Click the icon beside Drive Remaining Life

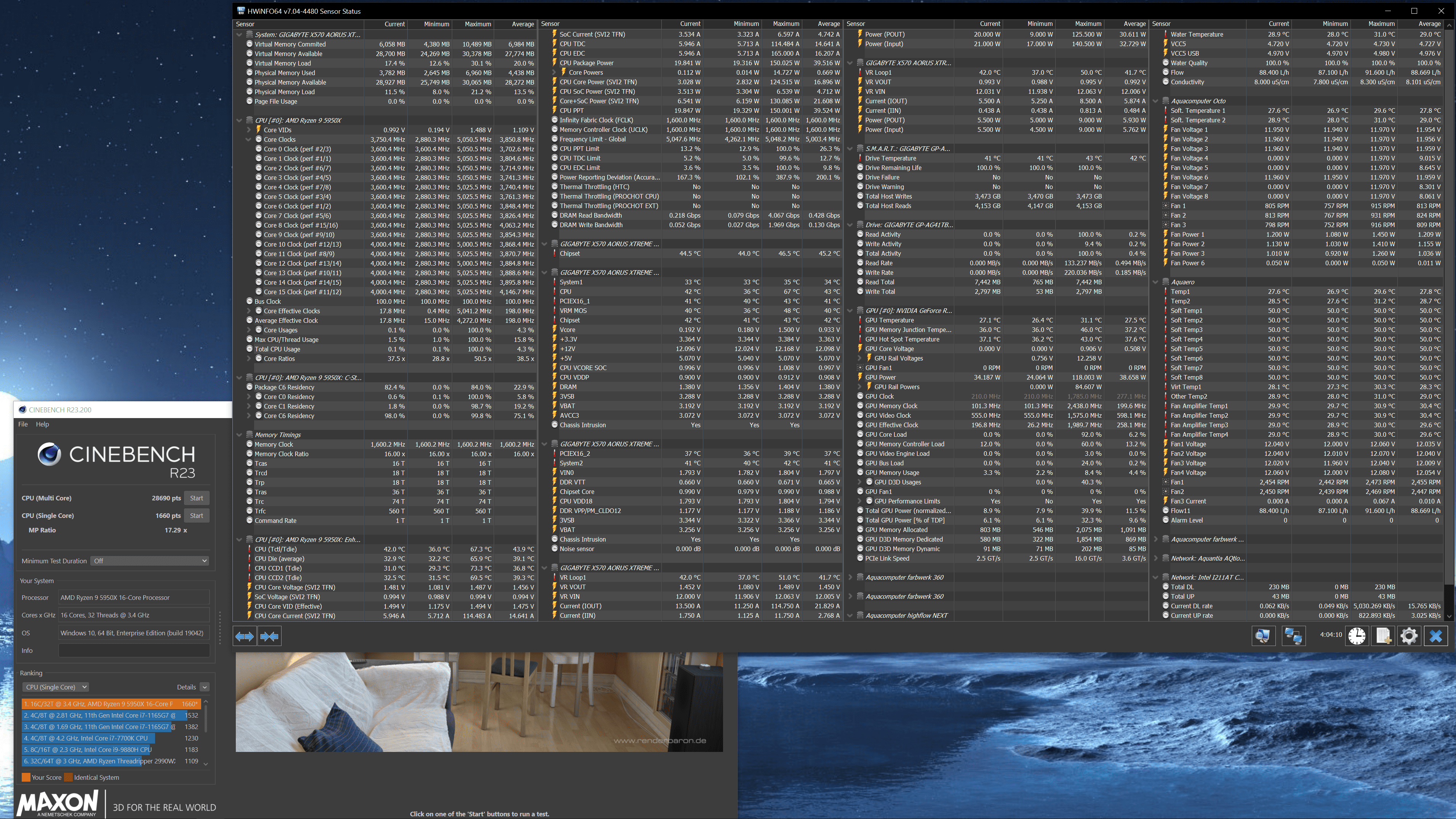tap(860, 167)
